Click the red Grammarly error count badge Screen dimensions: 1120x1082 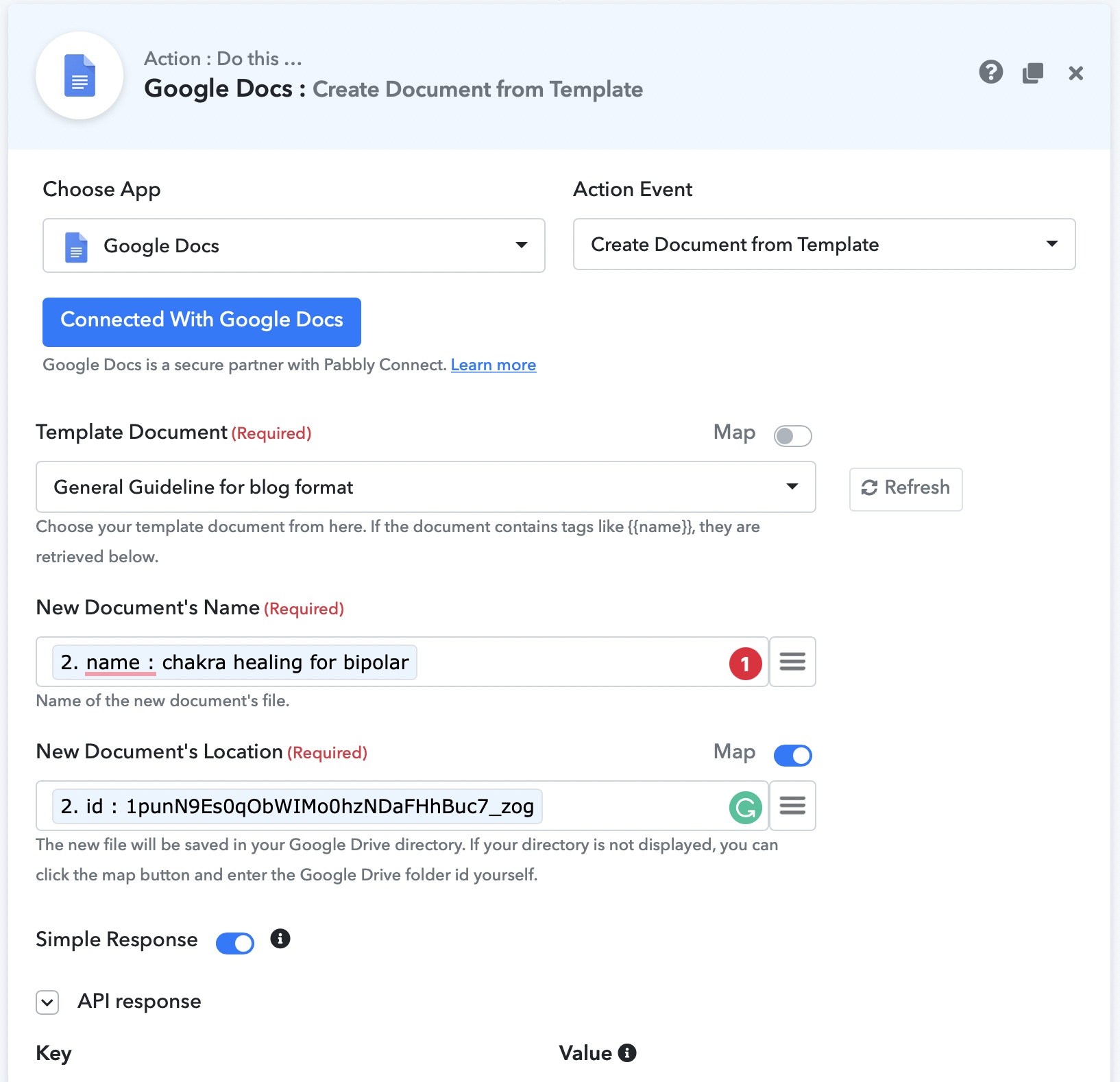click(746, 664)
